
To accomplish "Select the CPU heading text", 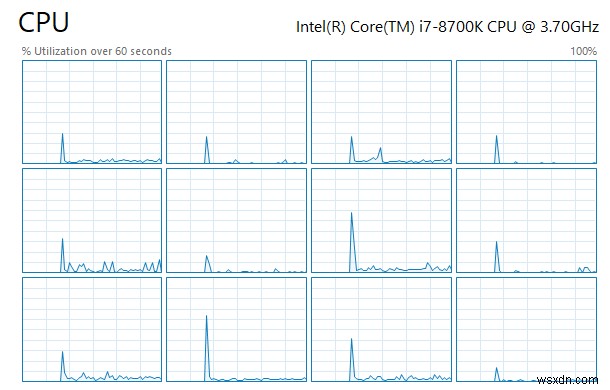I will pos(44,22).
